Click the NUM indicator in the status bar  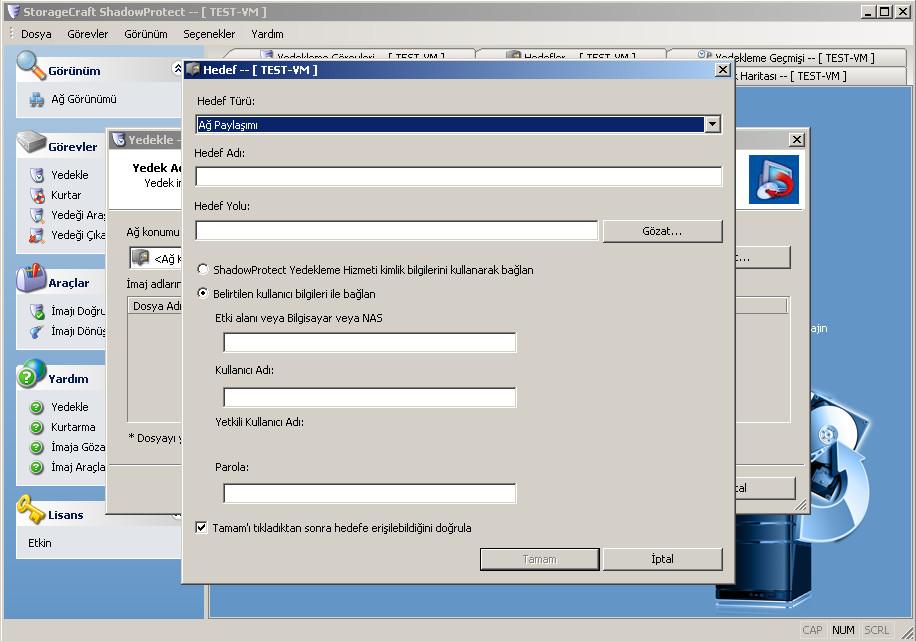point(844,630)
